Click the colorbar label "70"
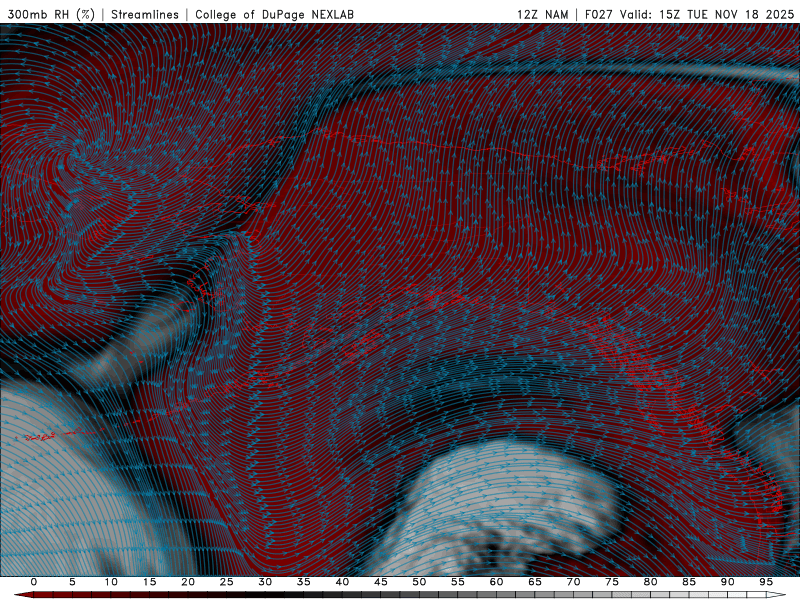This screenshot has width=800, height=600. click(x=573, y=582)
